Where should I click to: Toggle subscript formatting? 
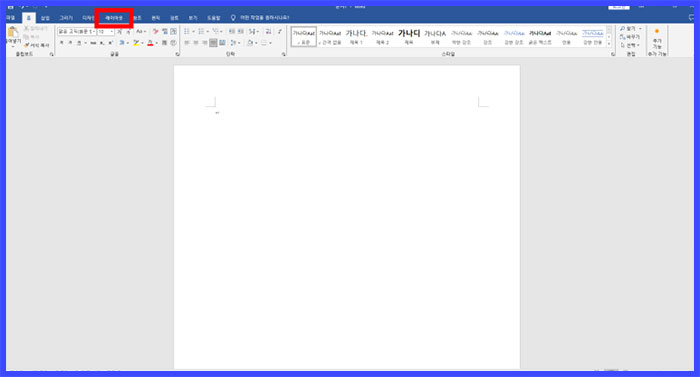click(x=102, y=43)
